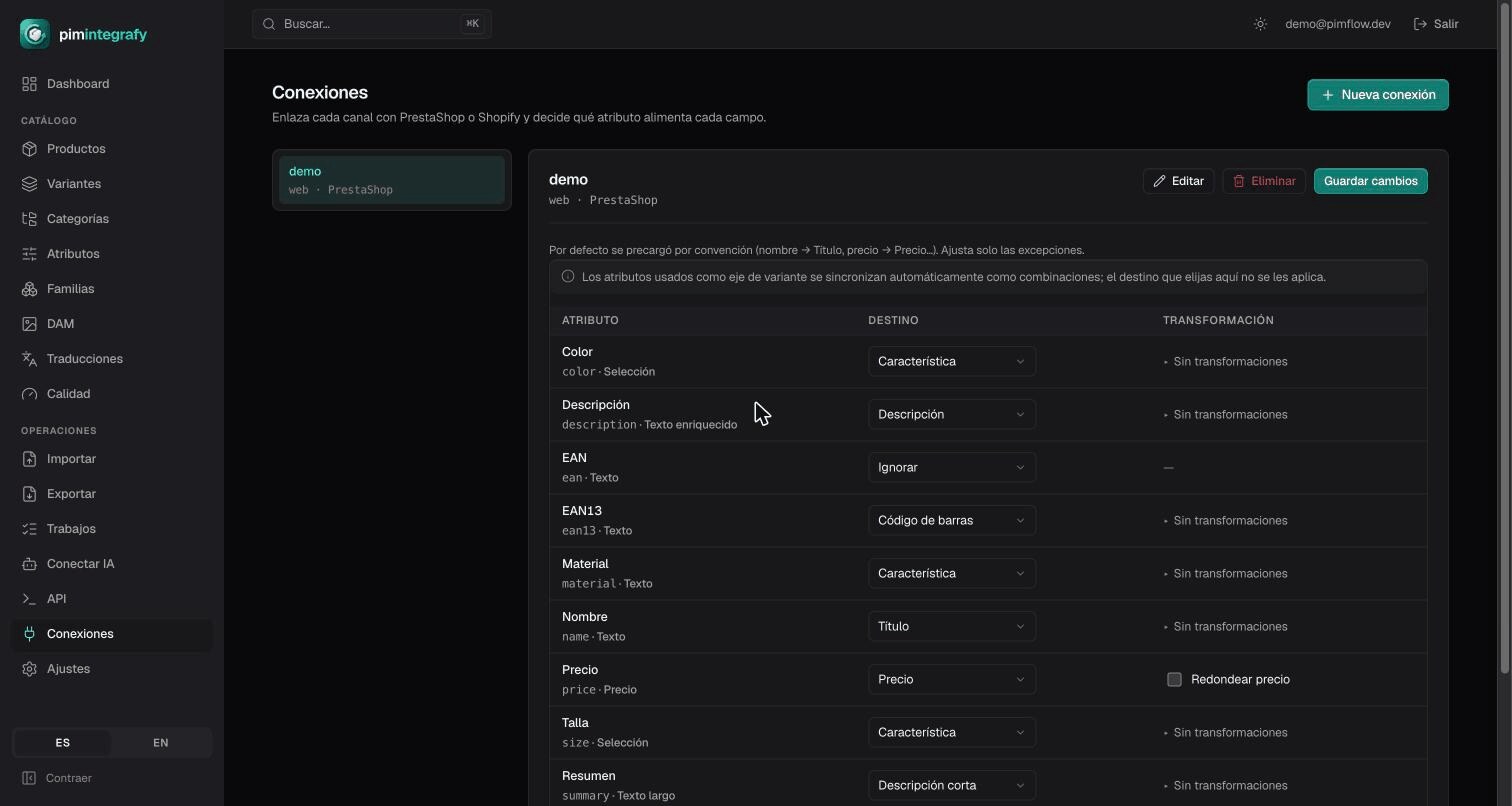Viewport: 1512px width, 806px height.
Task: Expand transformations for the Nombre row
Action: (1225, 627)
